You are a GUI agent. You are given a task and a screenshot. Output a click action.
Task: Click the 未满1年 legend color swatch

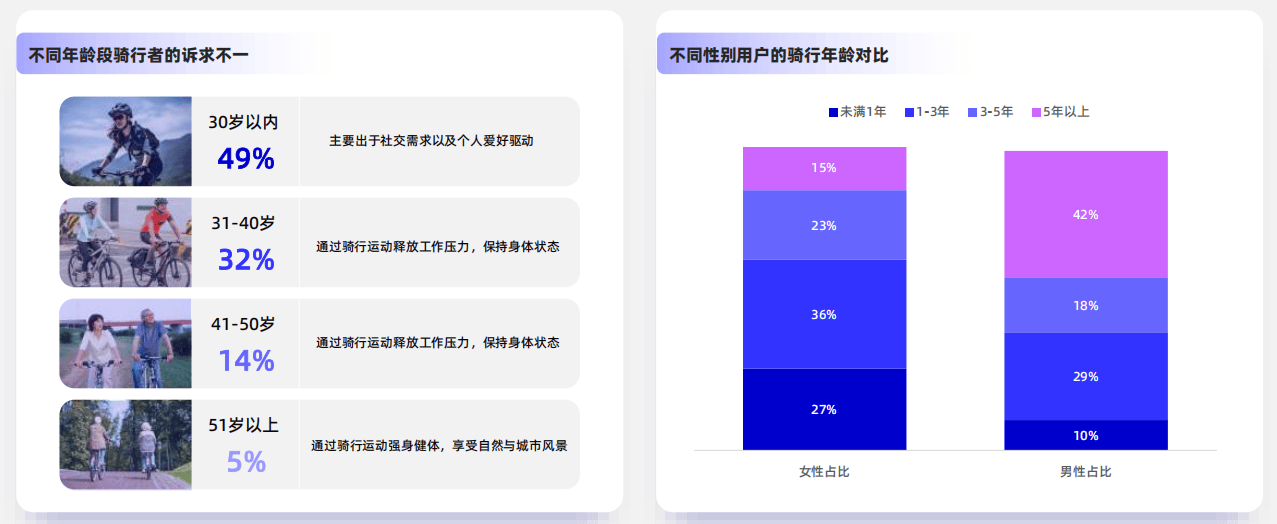click(x=834, y=112)
